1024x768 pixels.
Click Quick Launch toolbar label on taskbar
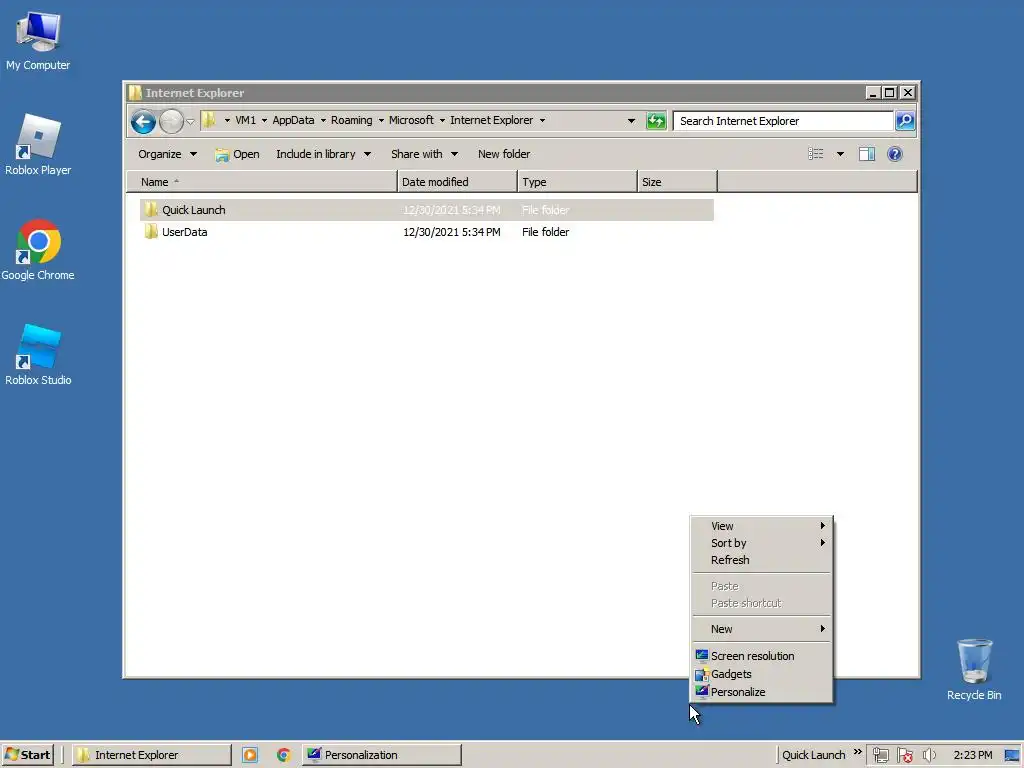coord(813,755)
